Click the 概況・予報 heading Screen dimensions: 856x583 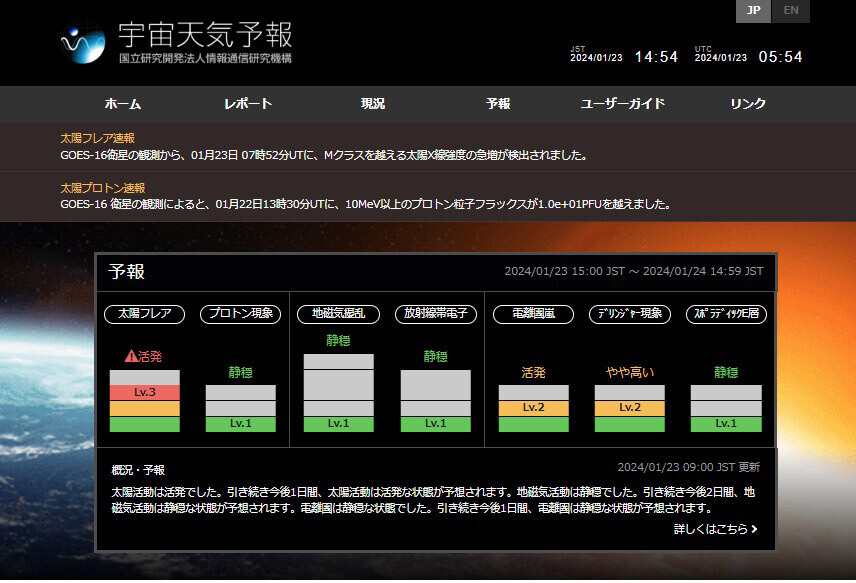pyautogui.click(x=138, y=470)
